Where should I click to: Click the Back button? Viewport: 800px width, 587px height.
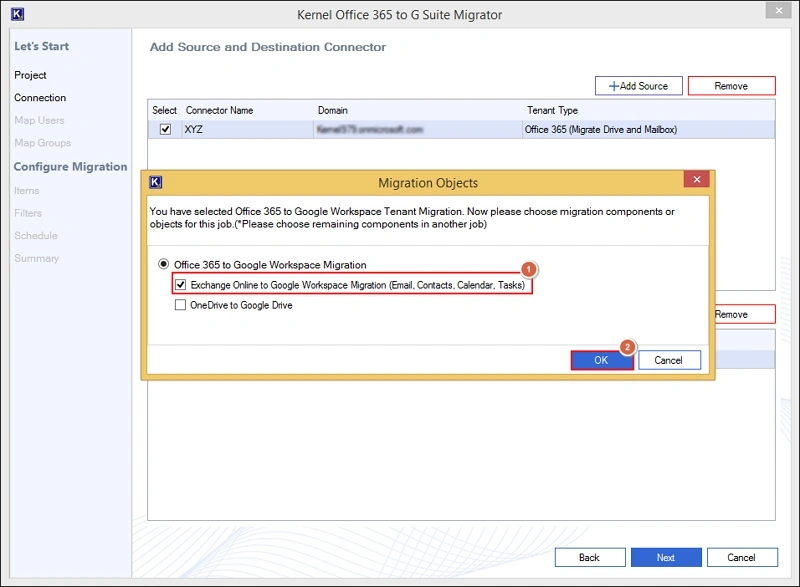(x=589, y=557)
